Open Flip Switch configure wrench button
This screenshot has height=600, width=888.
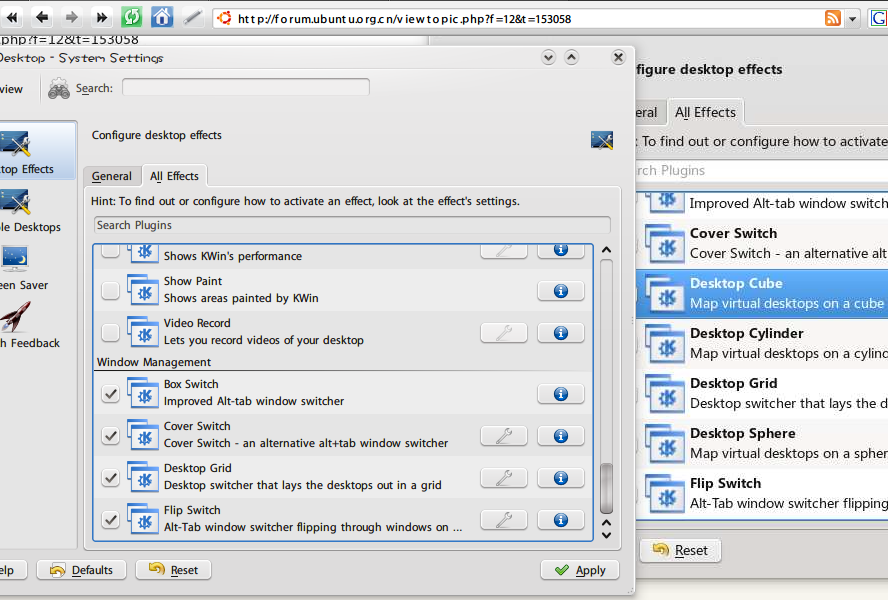point(503,520)
